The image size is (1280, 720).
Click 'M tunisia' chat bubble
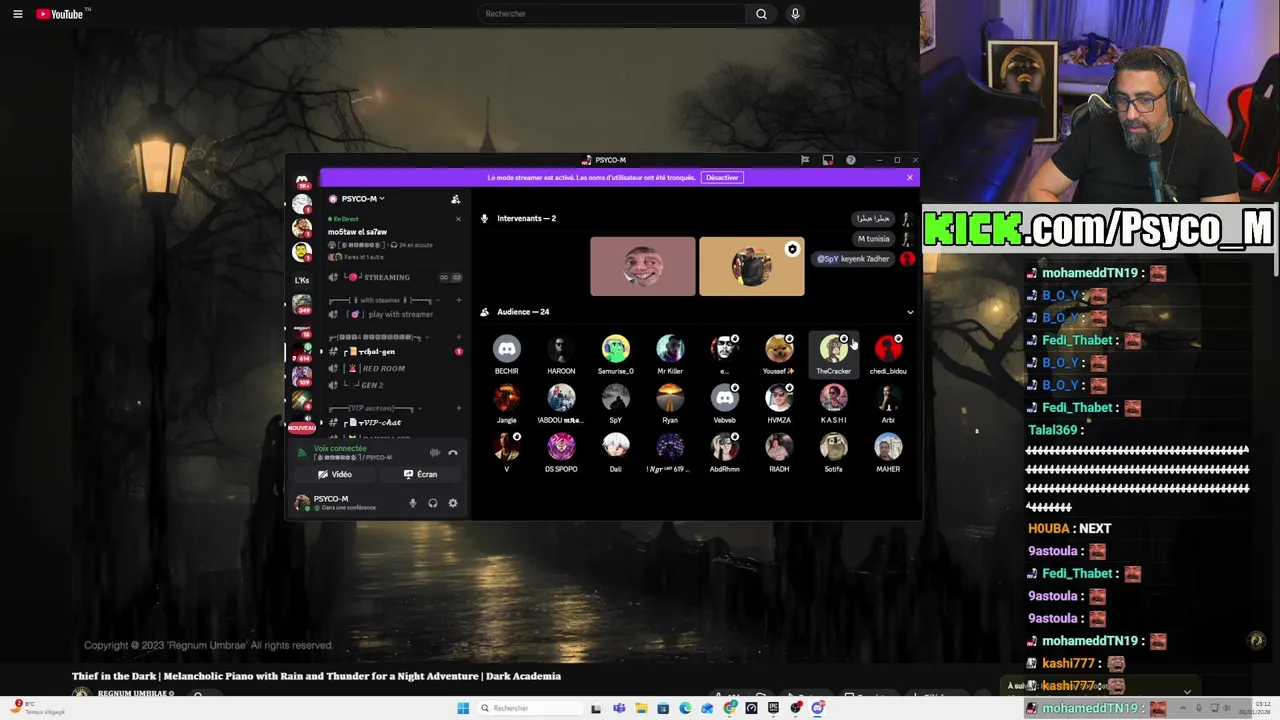click(x=873, y=239)
